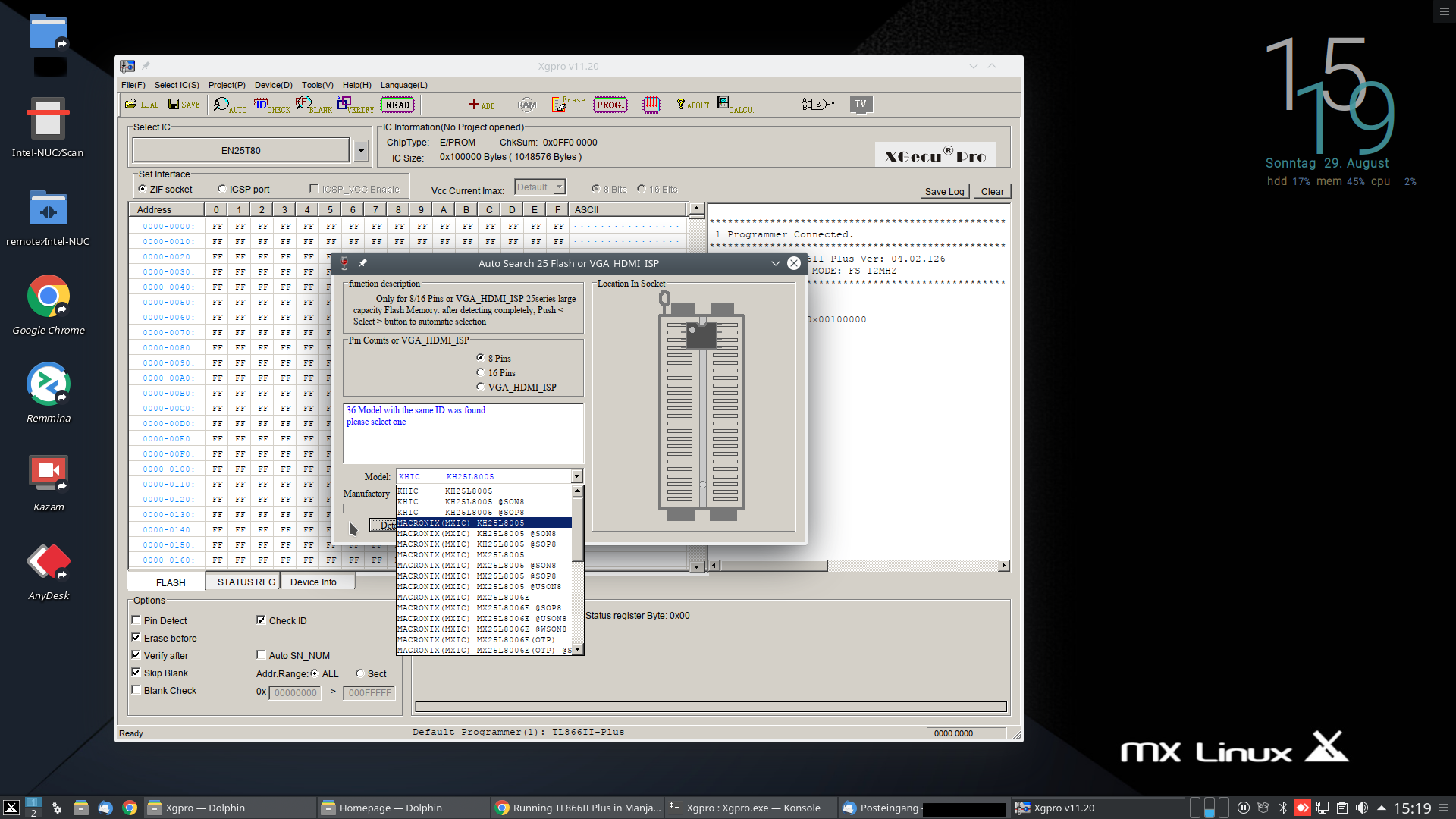Image resolution: width=1456 pixels, height=819 pixels.
Task: Click the Bluetooth tray icon
Action: click(1283, 808)
